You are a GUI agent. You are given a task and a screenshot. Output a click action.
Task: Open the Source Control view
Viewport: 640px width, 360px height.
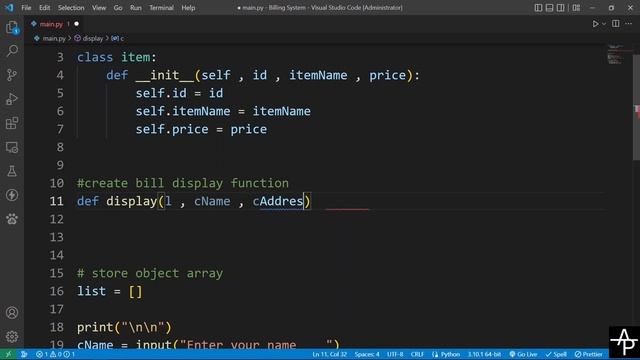12,75
